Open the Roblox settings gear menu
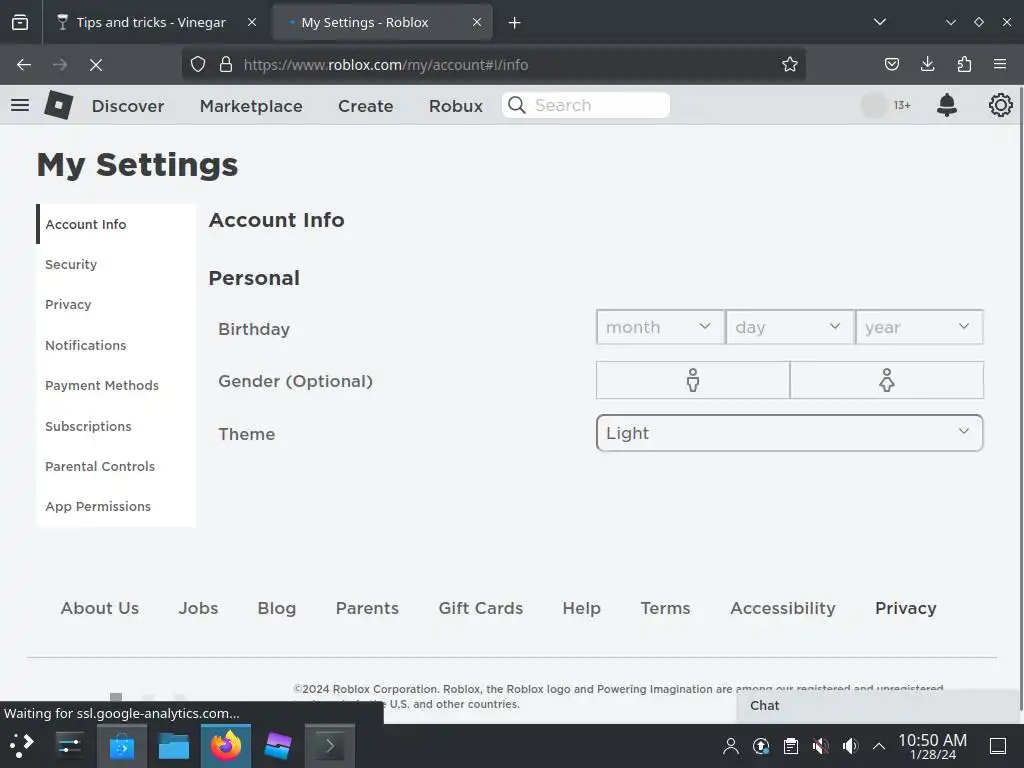The height and width of the screenshot is (768, 1024). pyautogui.click(x=1000, y=105)
